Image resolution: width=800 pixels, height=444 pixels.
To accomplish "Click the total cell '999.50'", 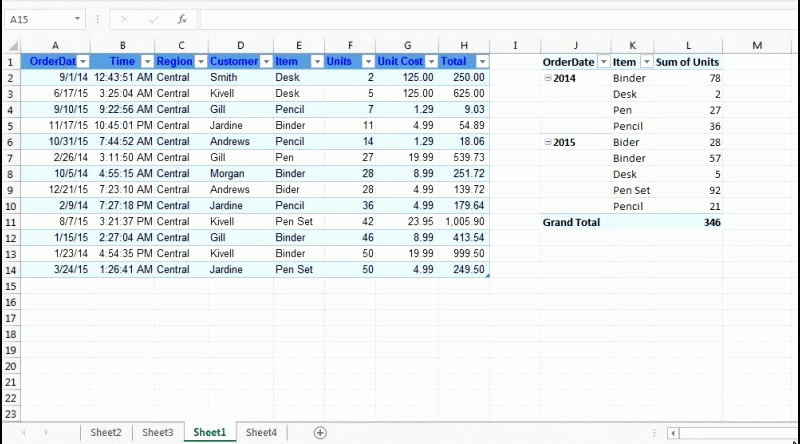I will click(464, 254).
